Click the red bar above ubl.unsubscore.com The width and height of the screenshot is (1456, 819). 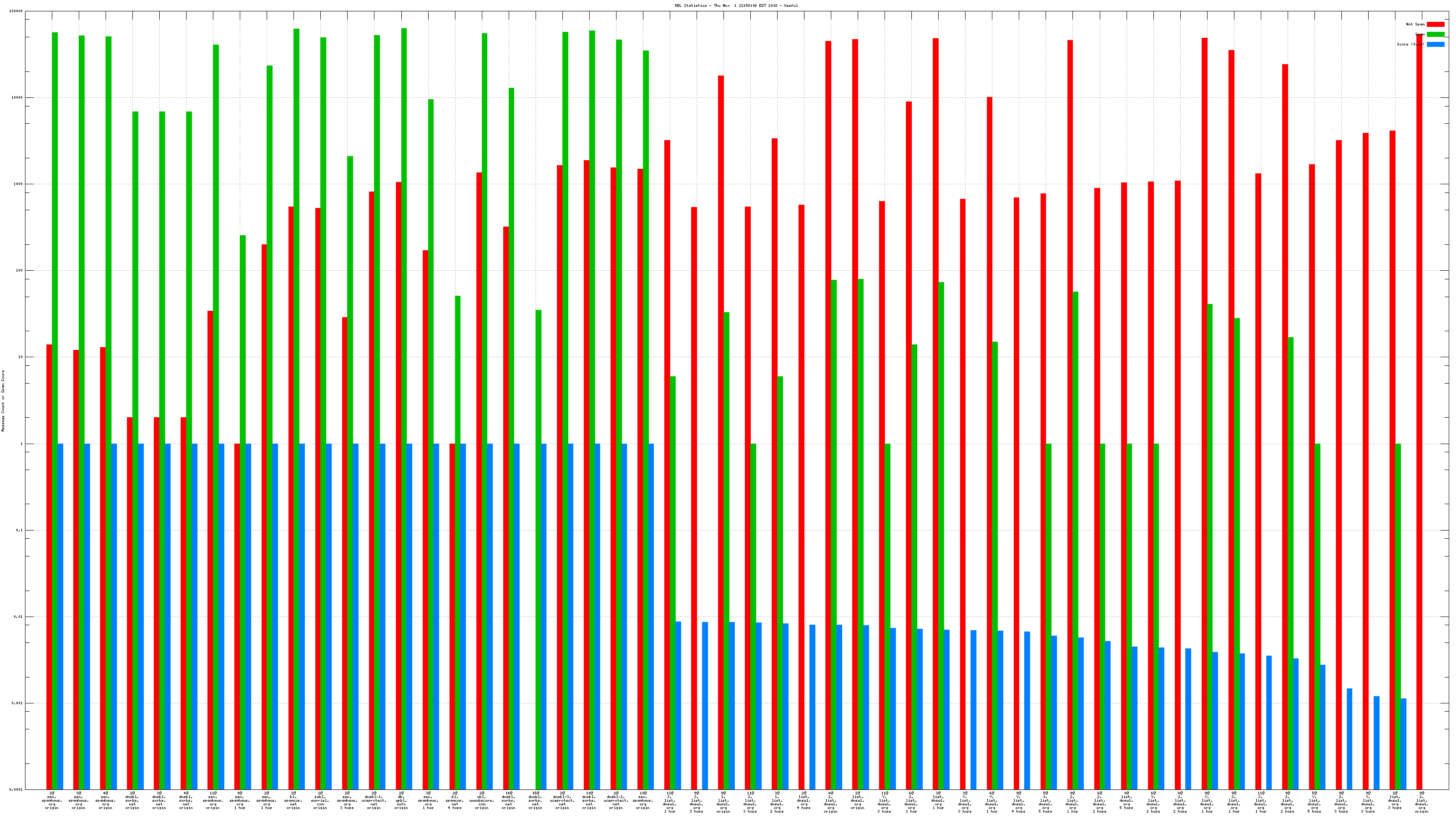(479, 480)
